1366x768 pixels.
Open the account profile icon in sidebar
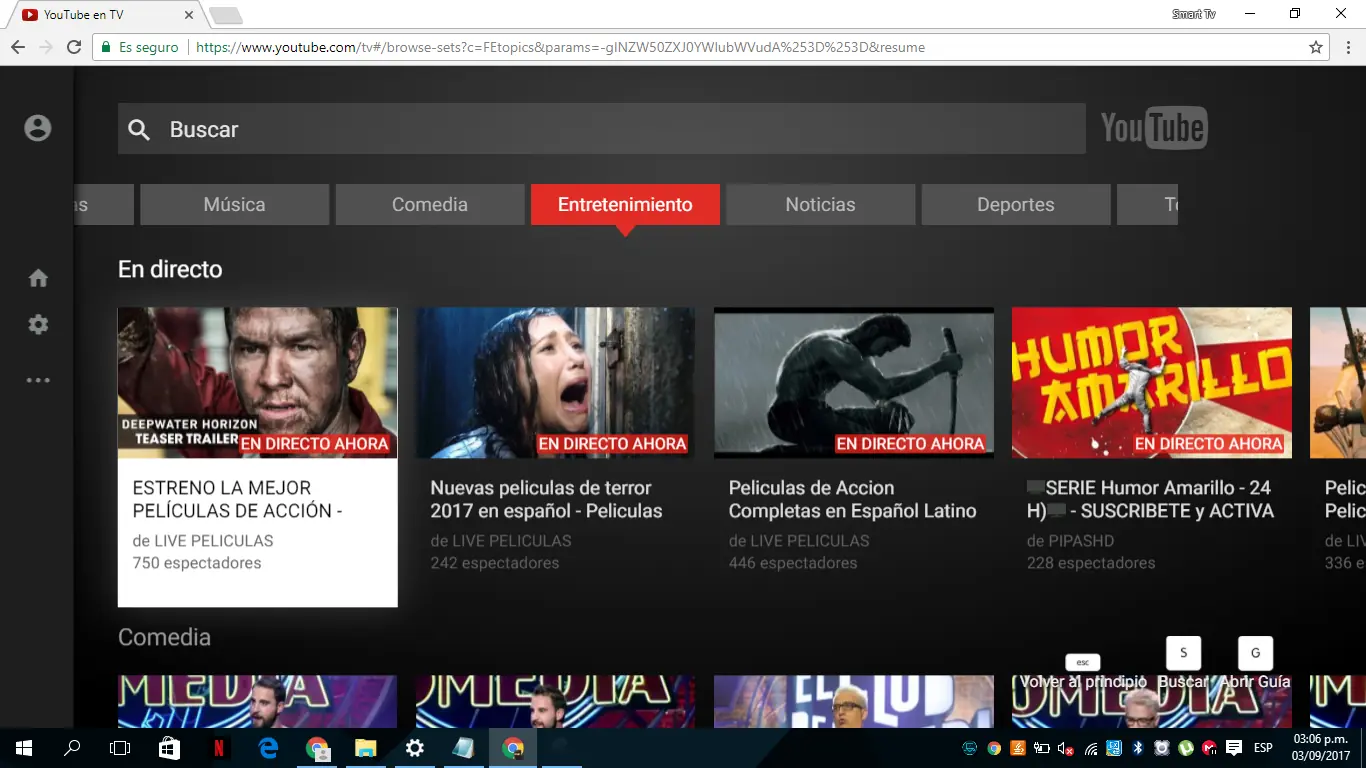click(x=38, y=128)
